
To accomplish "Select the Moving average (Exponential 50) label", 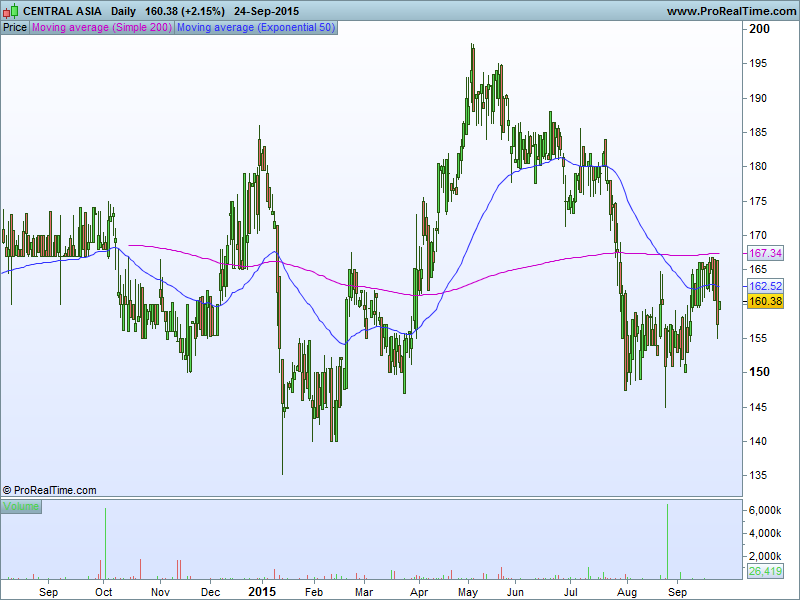I will pyautogui.click(x=256, y=28).
